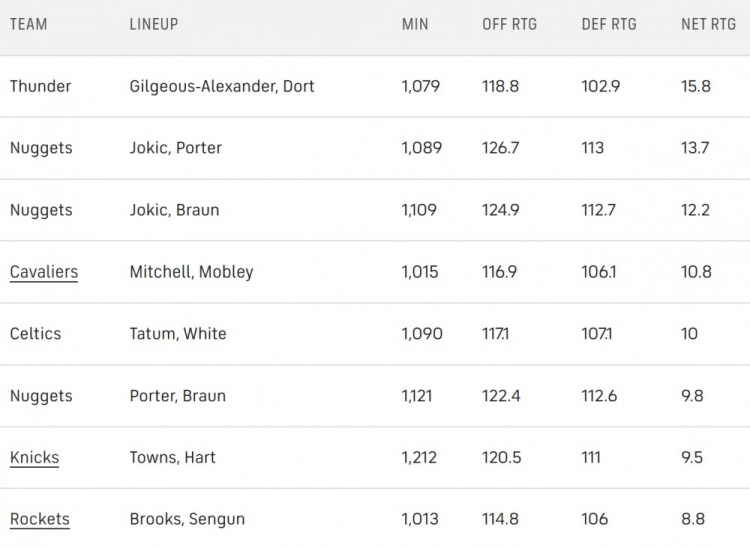Image resolution: width=750 pixels, height=548 pixels.
Task: Click the Brooks, Sengun lineup cell
Action: [x=187, y=520]
